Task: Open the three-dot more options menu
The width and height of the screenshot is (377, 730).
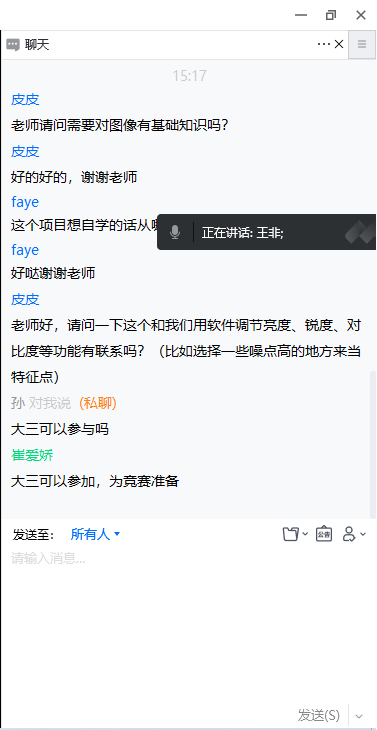Action: point(323,44)
